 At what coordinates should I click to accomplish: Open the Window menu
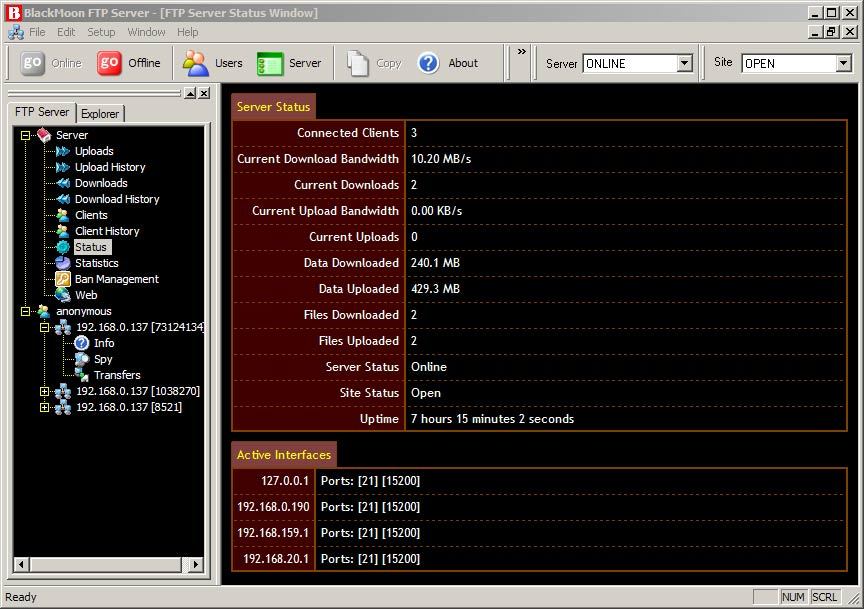point(146,32)
